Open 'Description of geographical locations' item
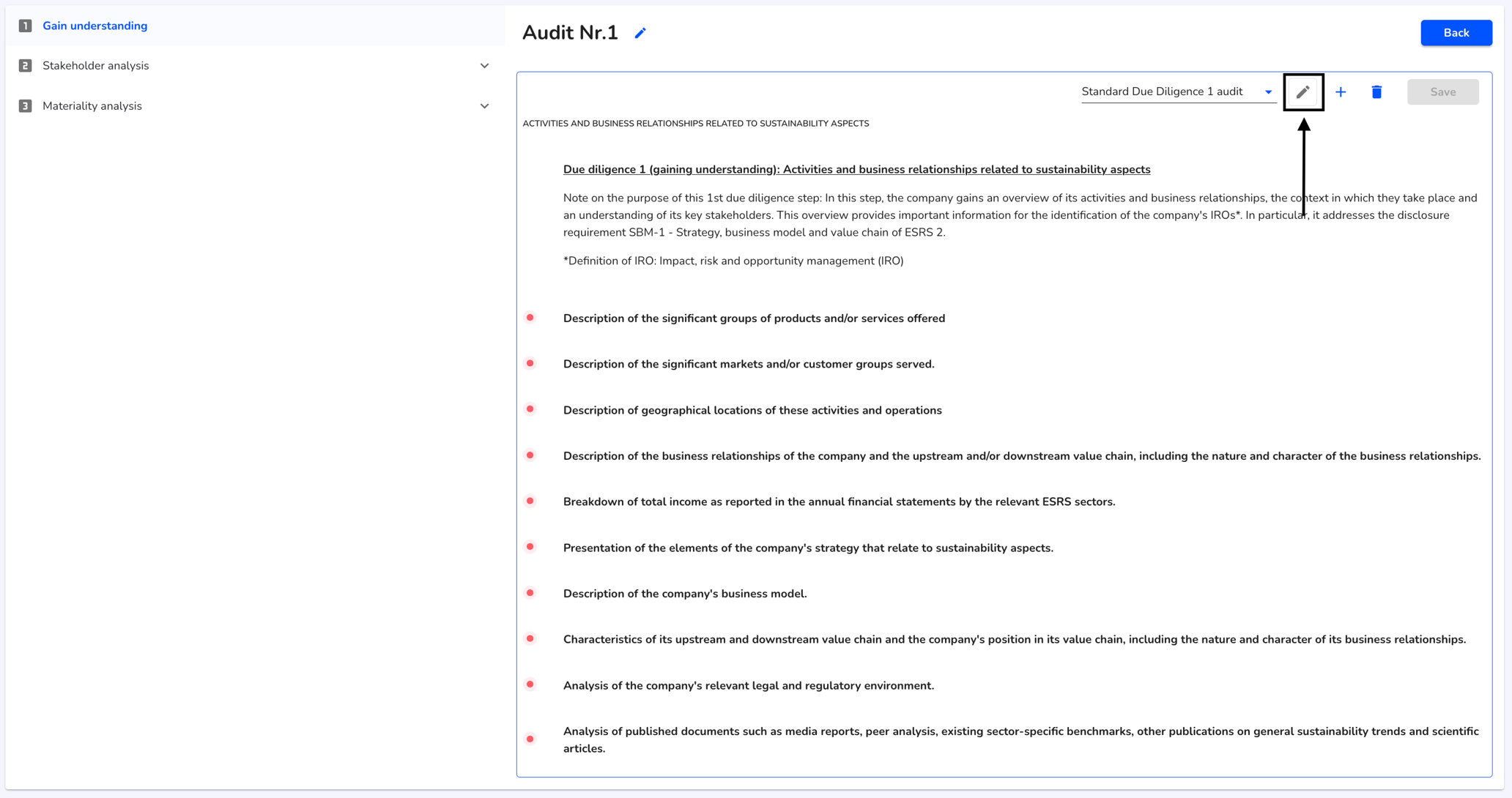This screenshot has width=1512, height=798. tap(752, 411)
